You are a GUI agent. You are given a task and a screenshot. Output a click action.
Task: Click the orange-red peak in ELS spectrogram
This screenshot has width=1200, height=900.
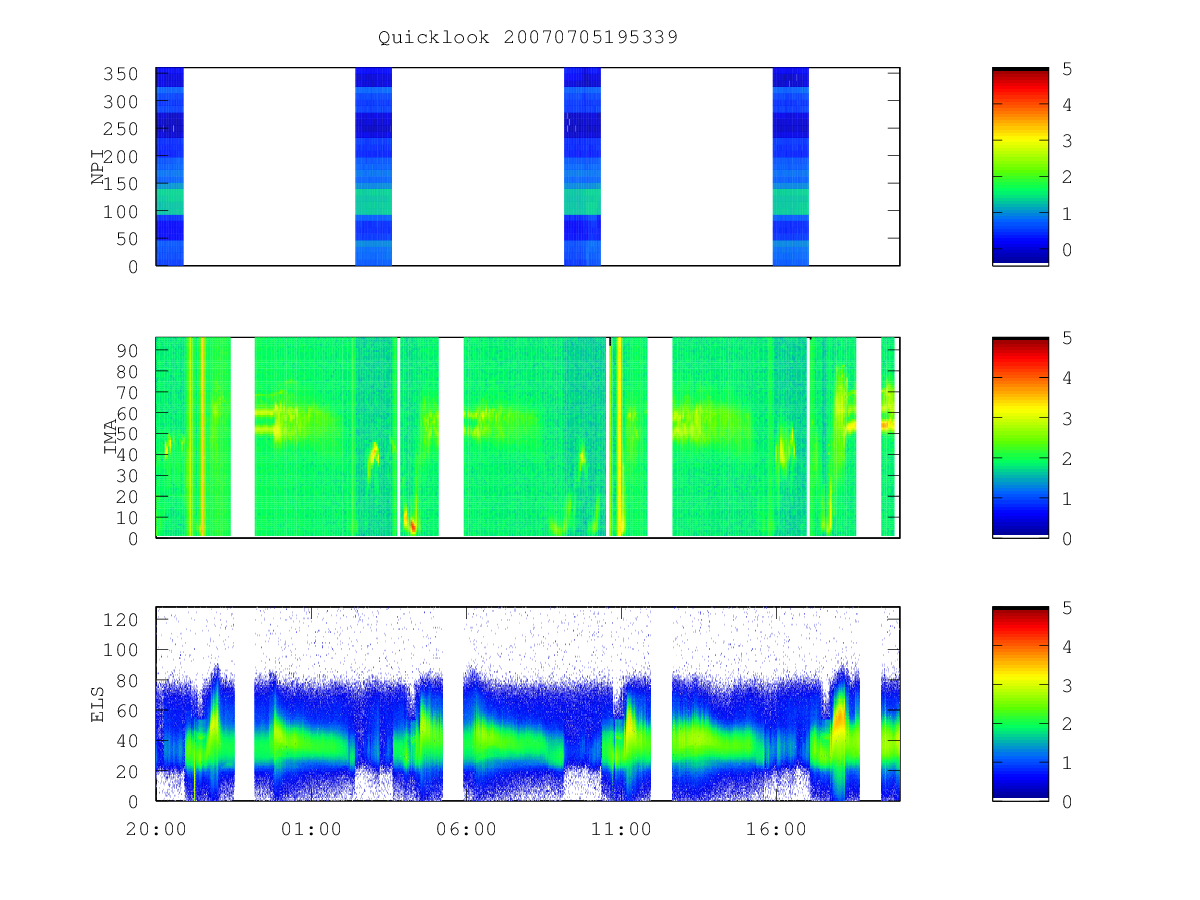(839, 716)
